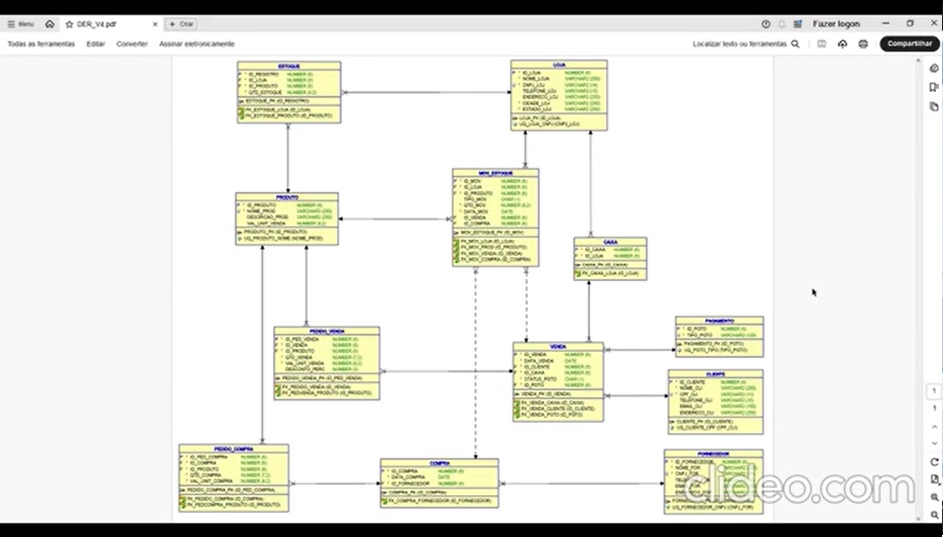Open the notifications bell icon
The width and height of the screenshot is (943, 537).
coord(782,23)
